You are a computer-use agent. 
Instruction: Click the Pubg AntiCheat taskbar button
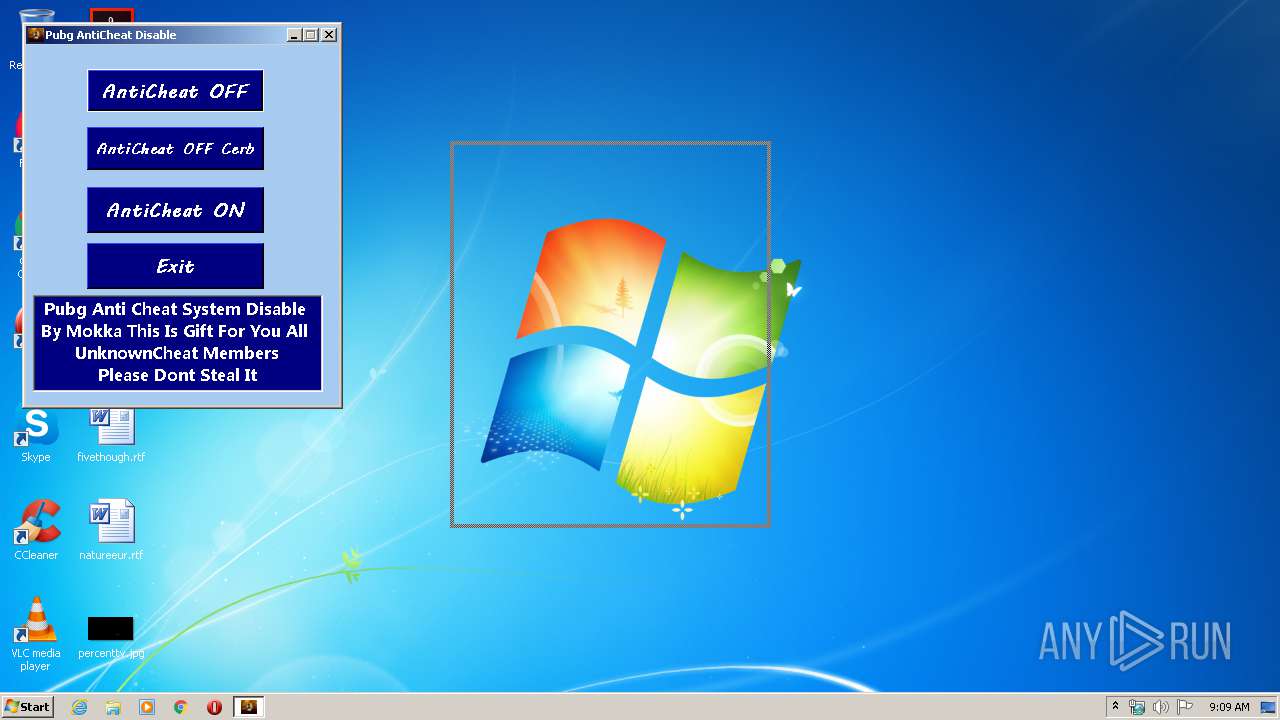tap(249, 707)
